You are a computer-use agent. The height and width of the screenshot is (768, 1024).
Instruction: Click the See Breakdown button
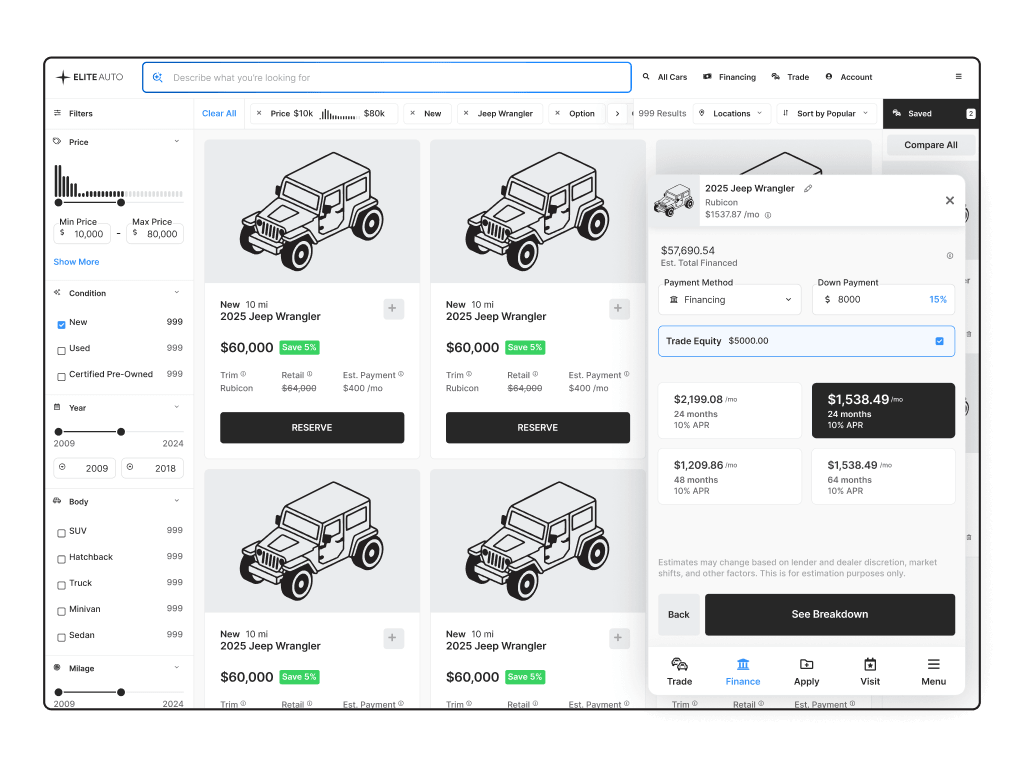(829, 615)
